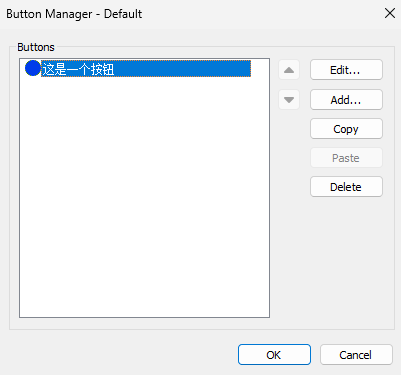The width and height of the screenshot is (401, 375).
Task: Click the Default word in window title
Action: pyautogui.click(x=123, y=14)
